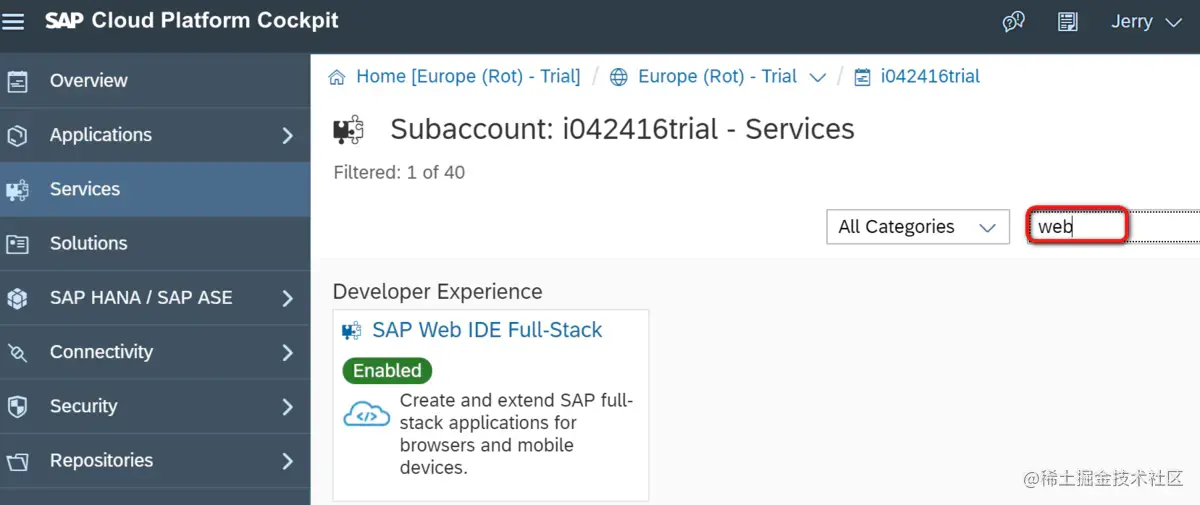Select Services in the sidebar

coord(85,189)
